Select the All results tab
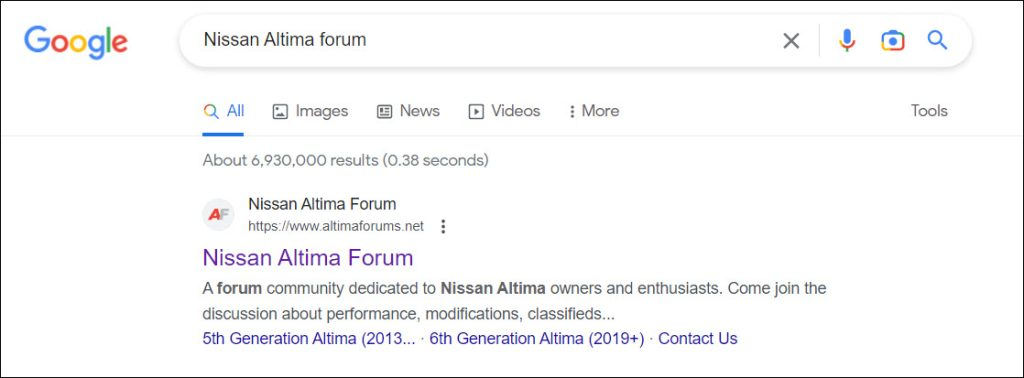Viewport: 1024px width, 378px height. (223, 111)
